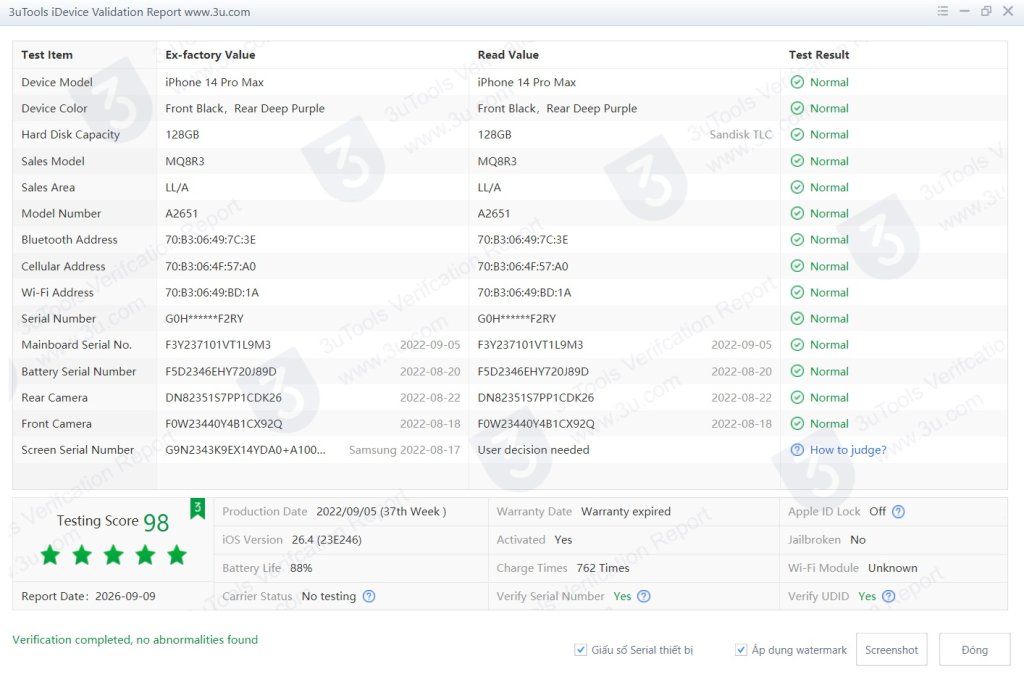Image resolution: width=1024 pixels, height=677 pixels.
Task: Click the question icon before How to judge
Action: point(797,450)
